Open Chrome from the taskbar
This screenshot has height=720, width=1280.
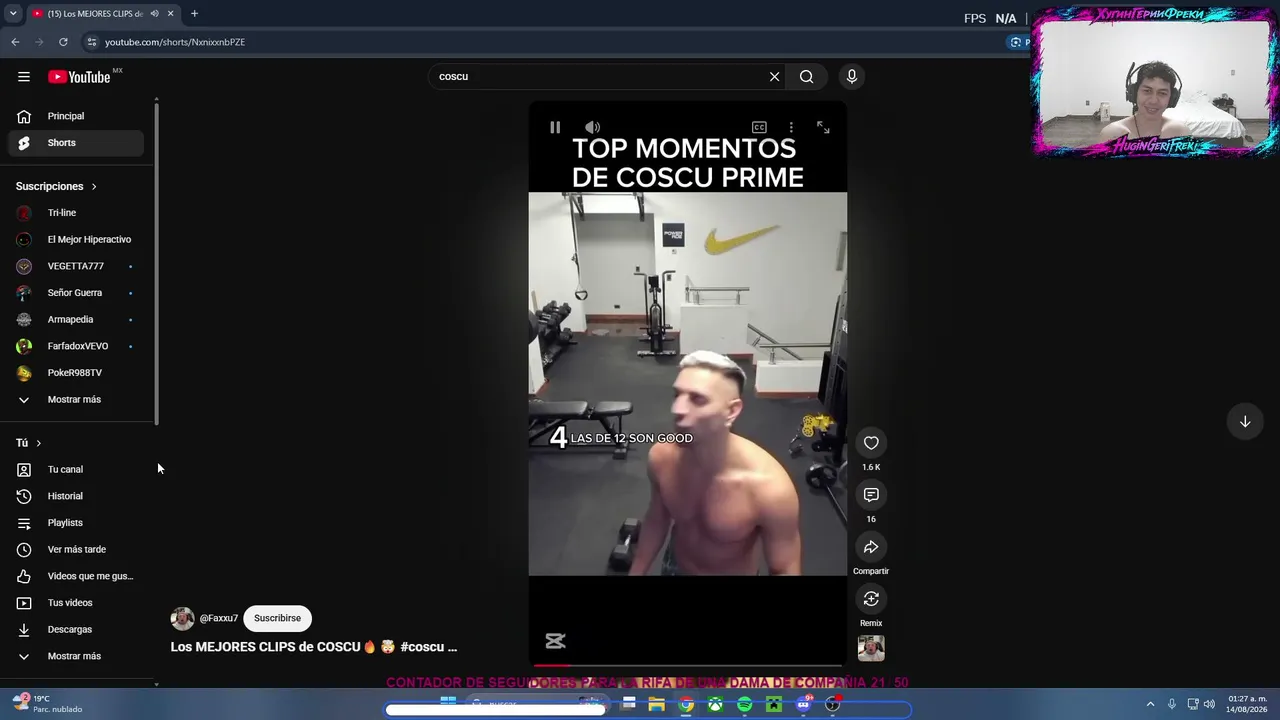686,705
